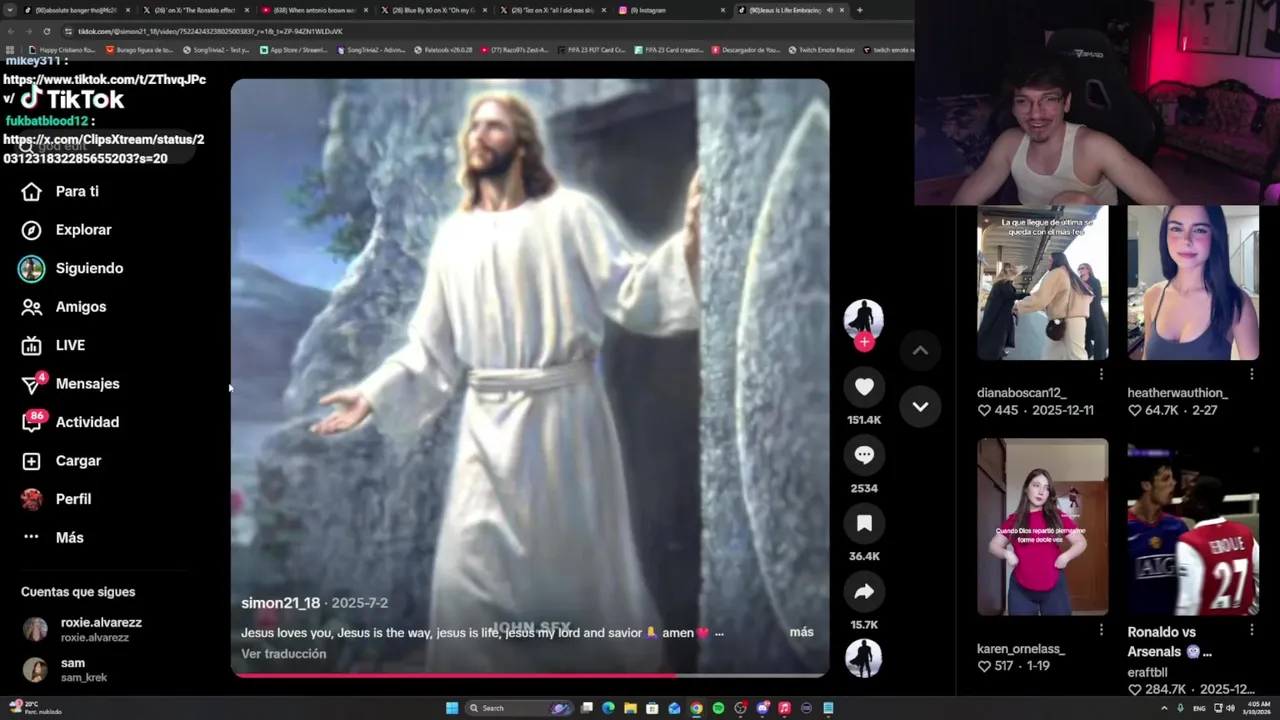Mute the Jesus Is Life tab audio
The height and width of the screenshot is (720, 1280).
click(829, 10)
